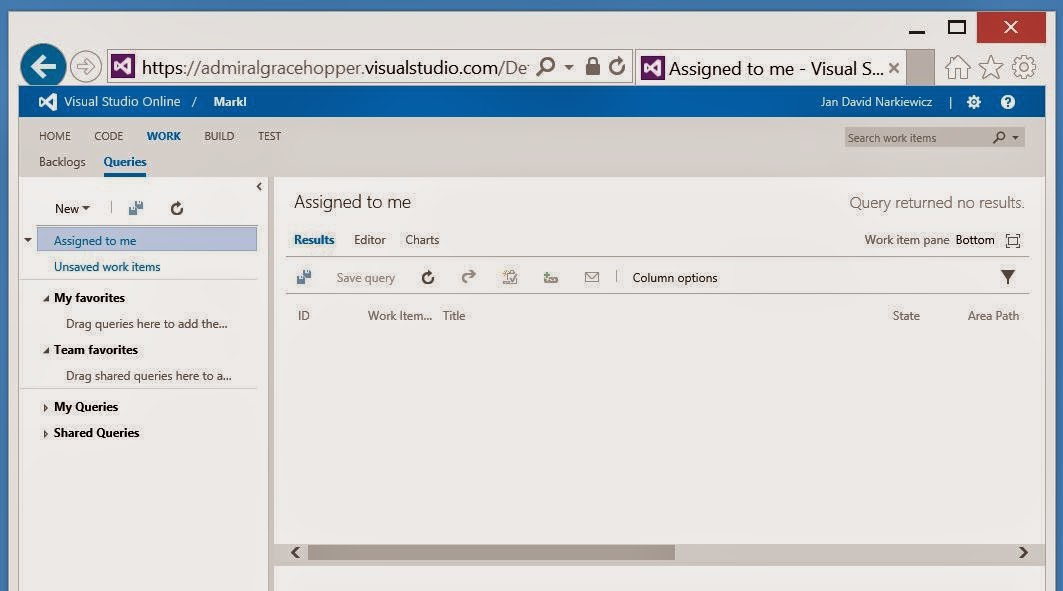Click save icon in results toolbar
Screen dimensions: 1063x591
(304, 277)
